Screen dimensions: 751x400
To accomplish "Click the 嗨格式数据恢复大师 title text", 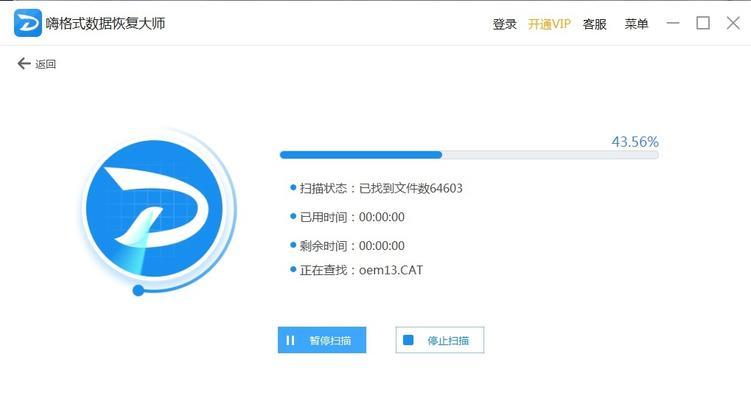I will [x=105, y=23].
